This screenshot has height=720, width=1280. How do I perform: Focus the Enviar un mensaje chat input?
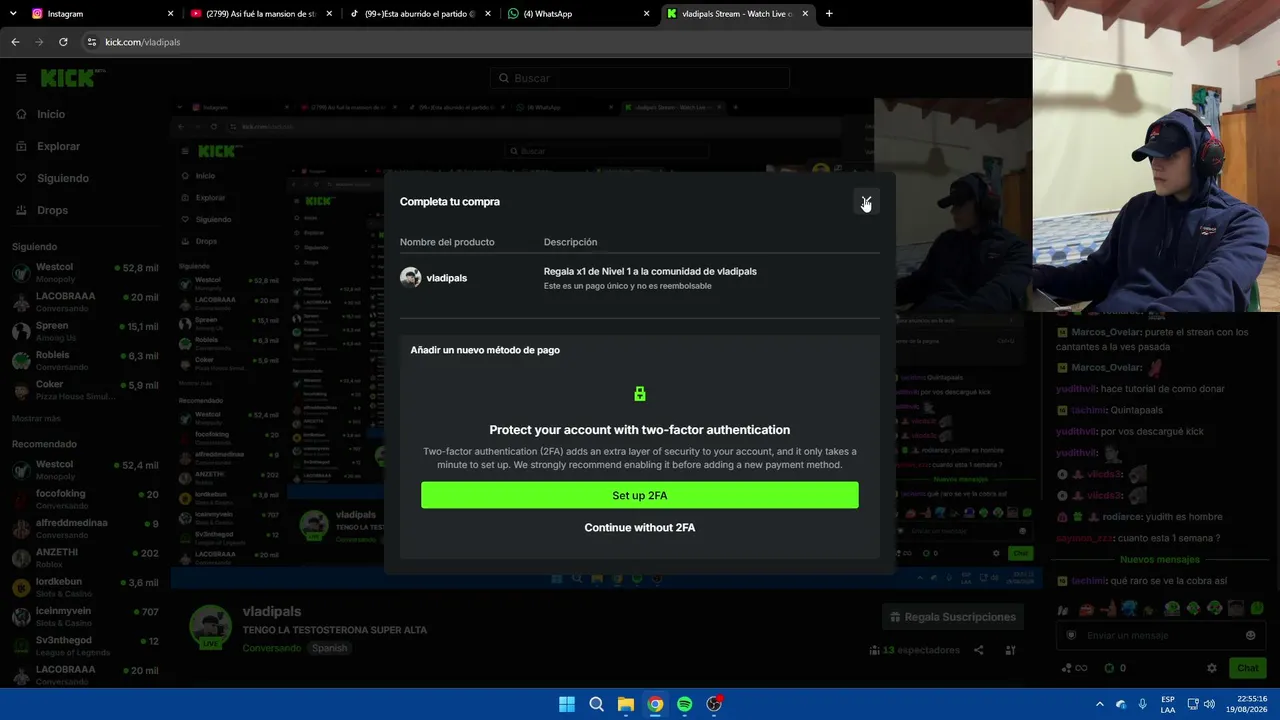point(1158,635)
